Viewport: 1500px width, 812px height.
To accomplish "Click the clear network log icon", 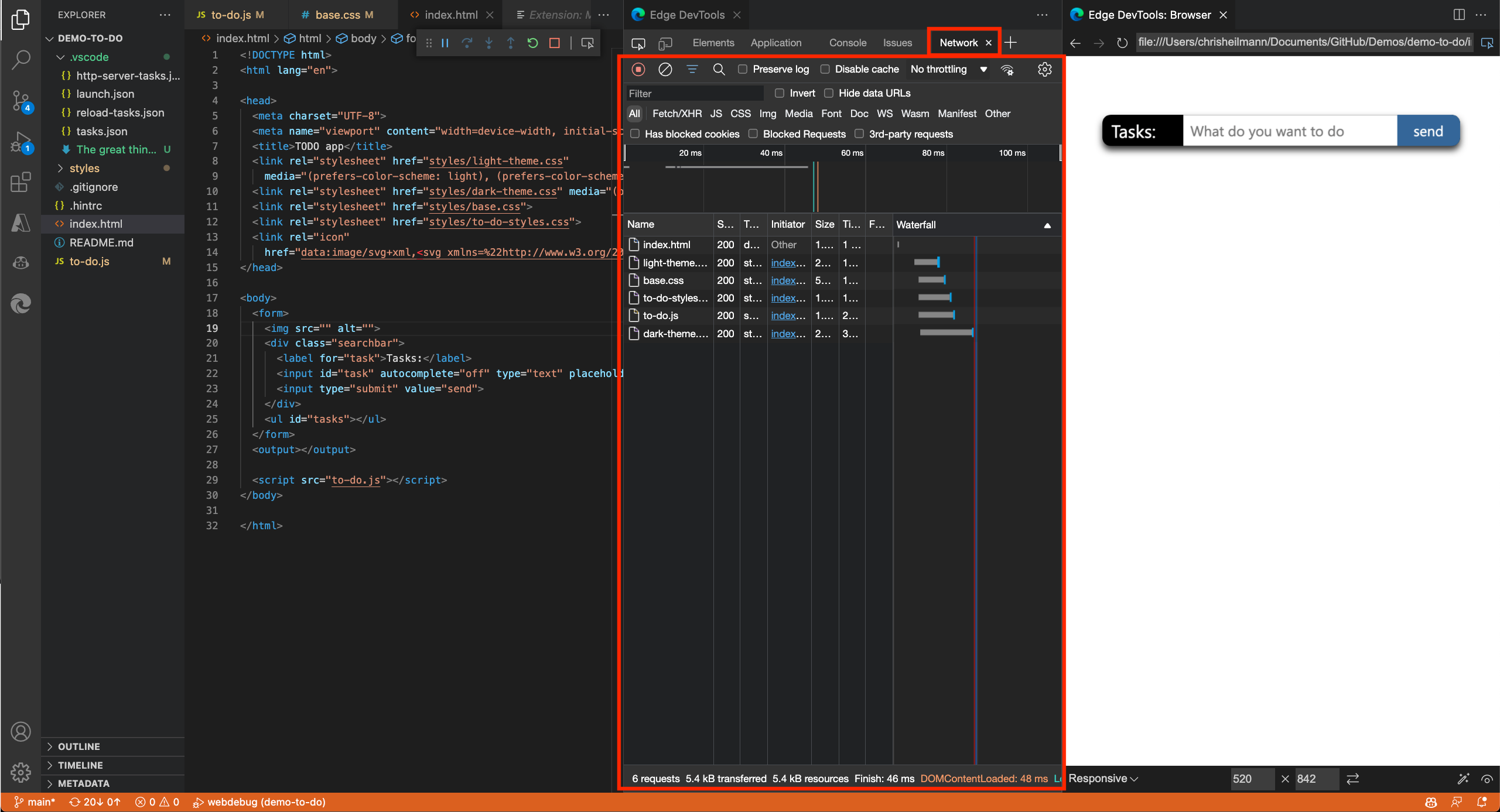I will 665,69.
